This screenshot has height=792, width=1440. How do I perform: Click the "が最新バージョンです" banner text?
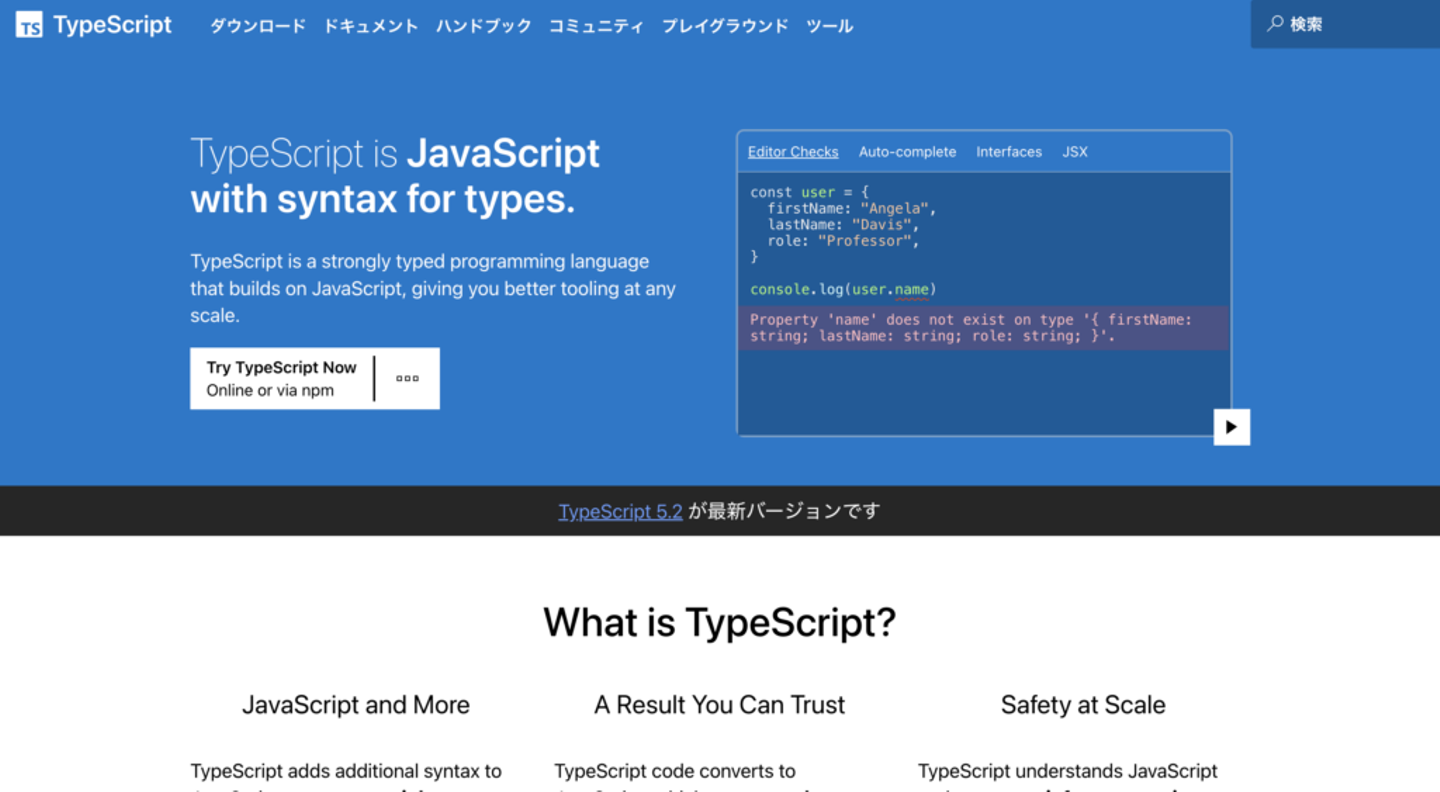click(x=785, y=511)
